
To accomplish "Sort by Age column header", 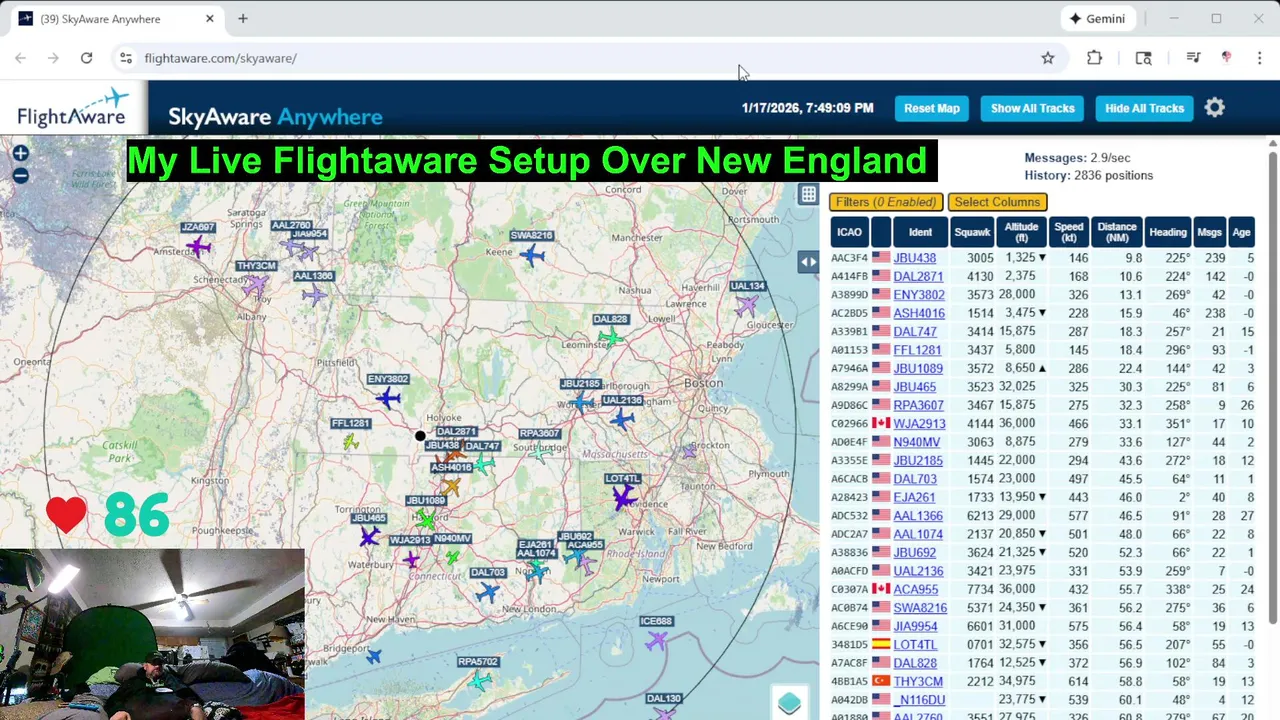I will (1241, 232).
